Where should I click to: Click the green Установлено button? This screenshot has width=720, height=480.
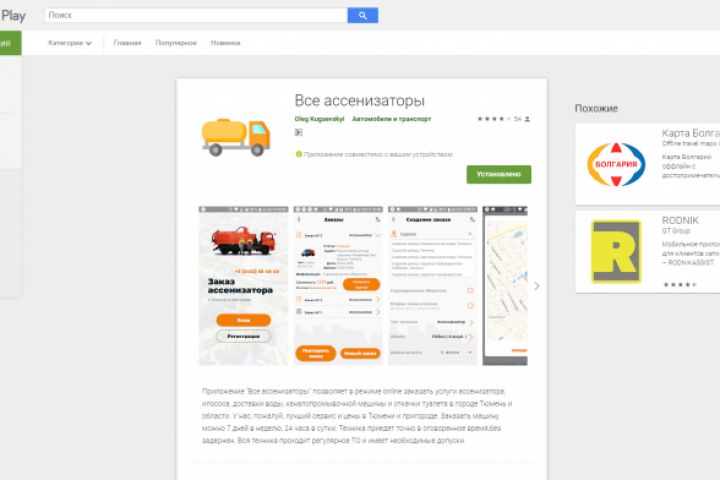[499, 175]
